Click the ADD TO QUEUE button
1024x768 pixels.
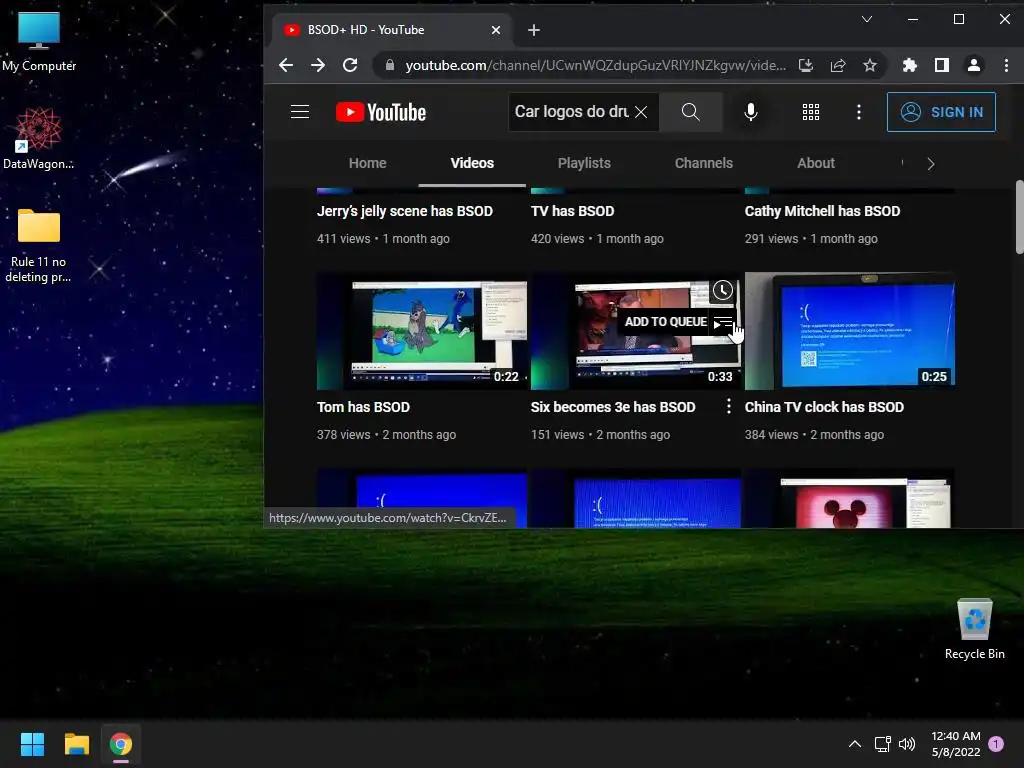point(677,322)
